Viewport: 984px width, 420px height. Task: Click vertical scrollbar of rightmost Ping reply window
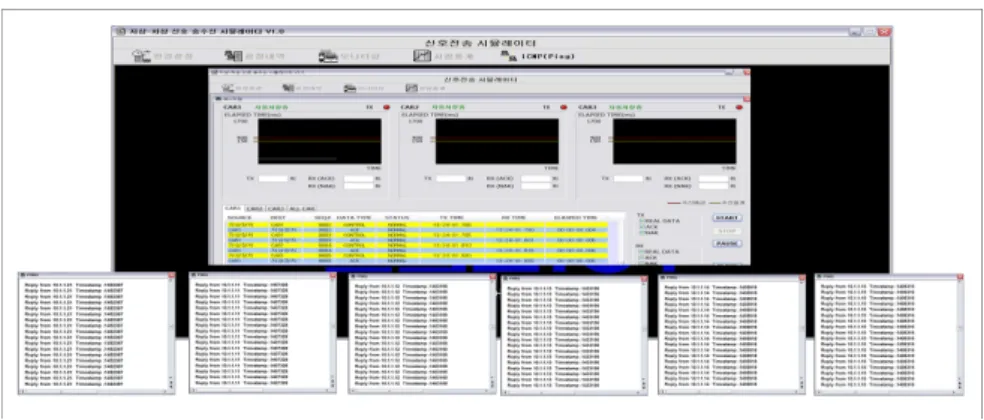(960, 334)
